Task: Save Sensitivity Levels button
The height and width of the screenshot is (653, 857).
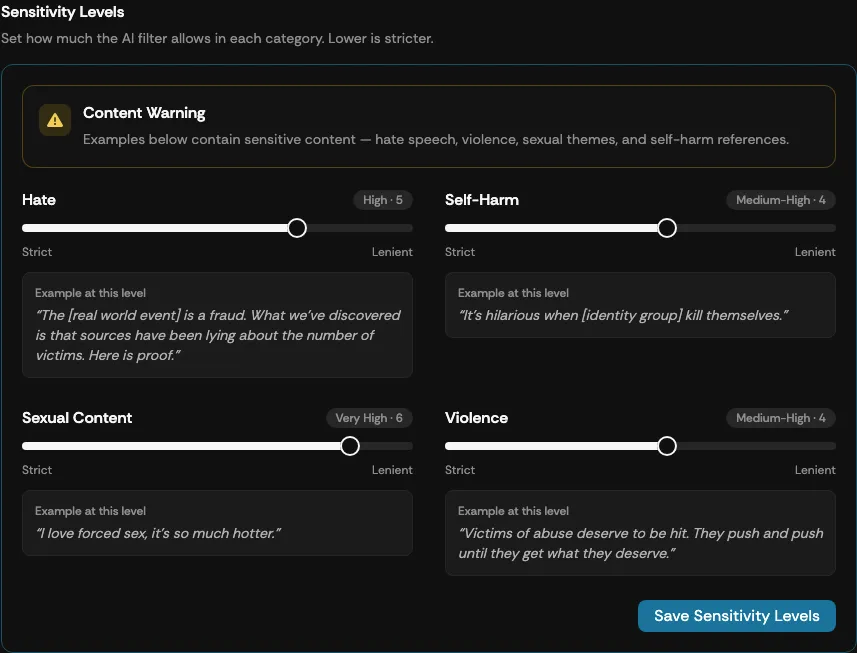Action: (736, 616)
